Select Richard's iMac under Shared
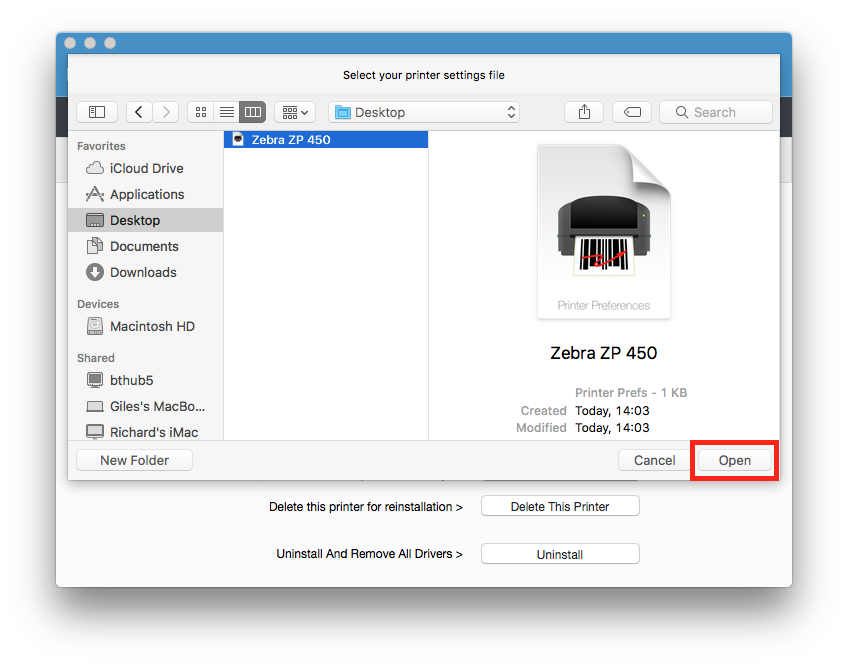This screenshot has height=667, width=848. pos(145,432)
